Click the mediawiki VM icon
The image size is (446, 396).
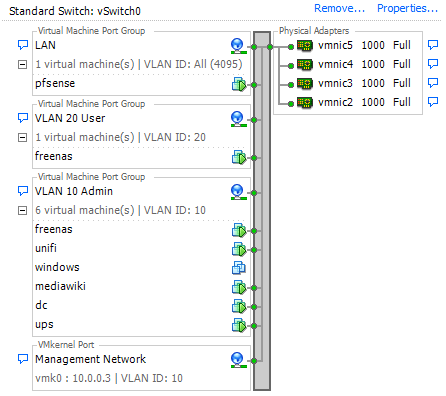coord(239,287)
